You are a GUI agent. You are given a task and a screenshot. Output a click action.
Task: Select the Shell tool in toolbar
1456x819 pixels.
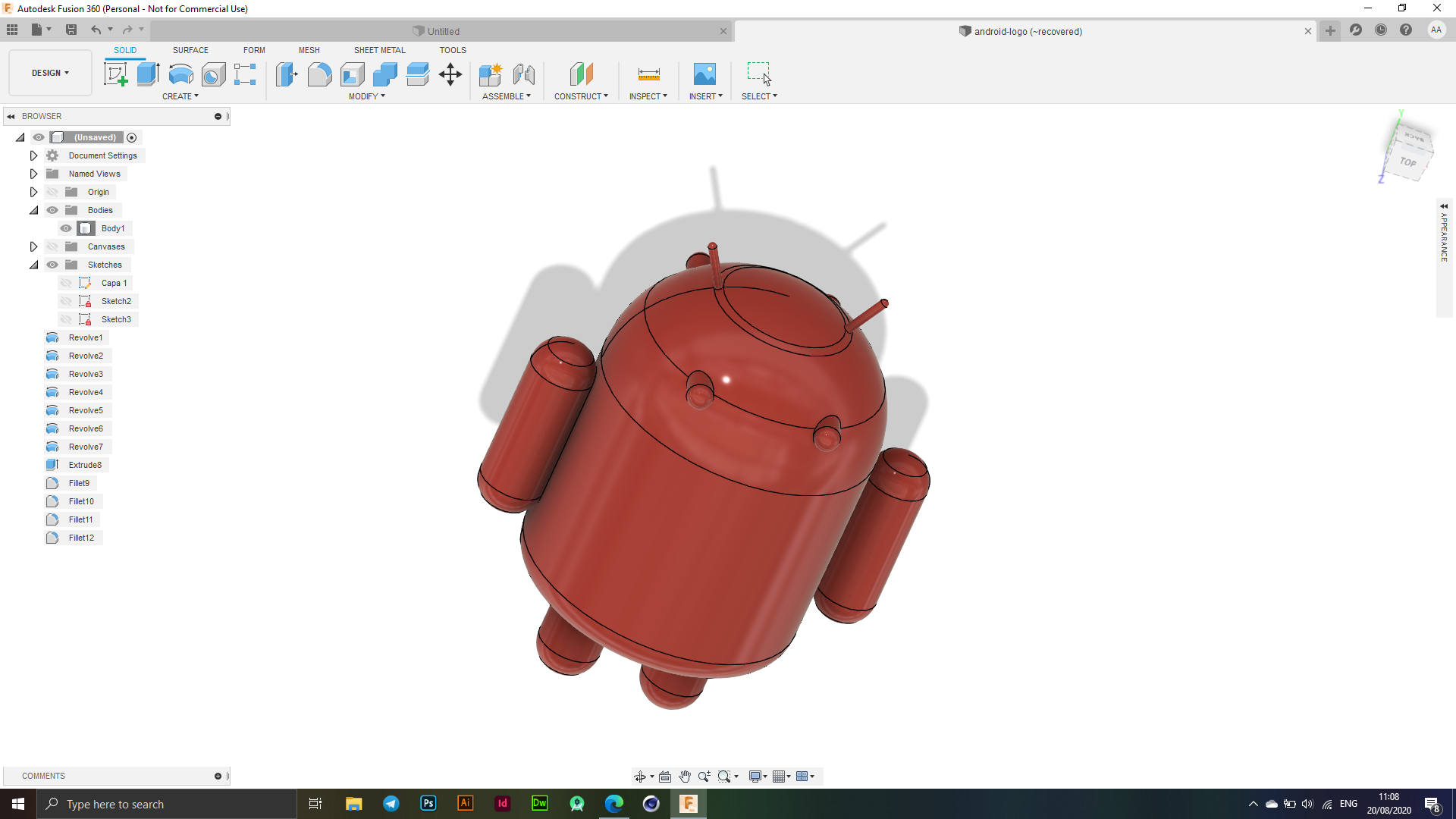tap(352, 74)
